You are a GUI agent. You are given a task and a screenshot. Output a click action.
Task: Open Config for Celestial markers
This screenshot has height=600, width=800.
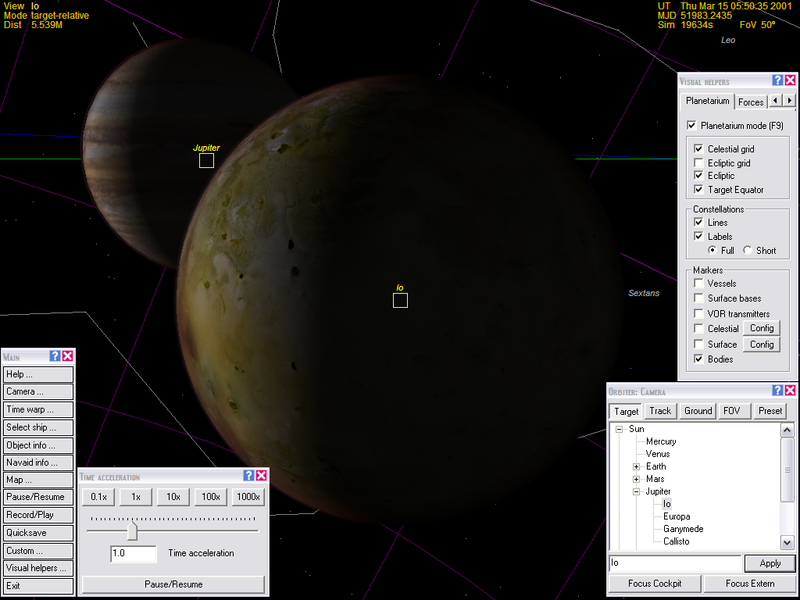tap(762, 328)
